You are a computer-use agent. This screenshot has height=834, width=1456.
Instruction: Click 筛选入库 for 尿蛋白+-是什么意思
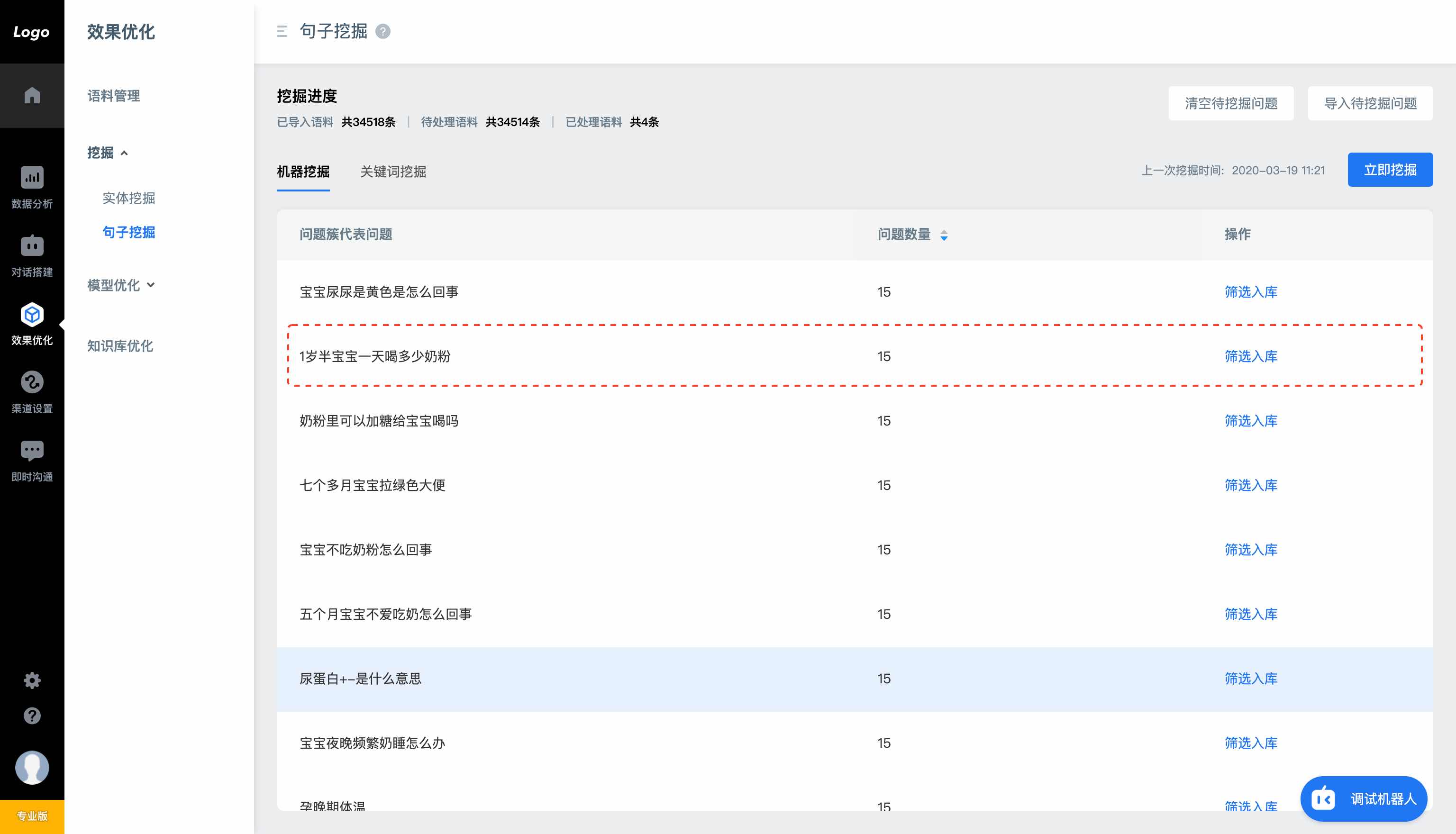1251,678
